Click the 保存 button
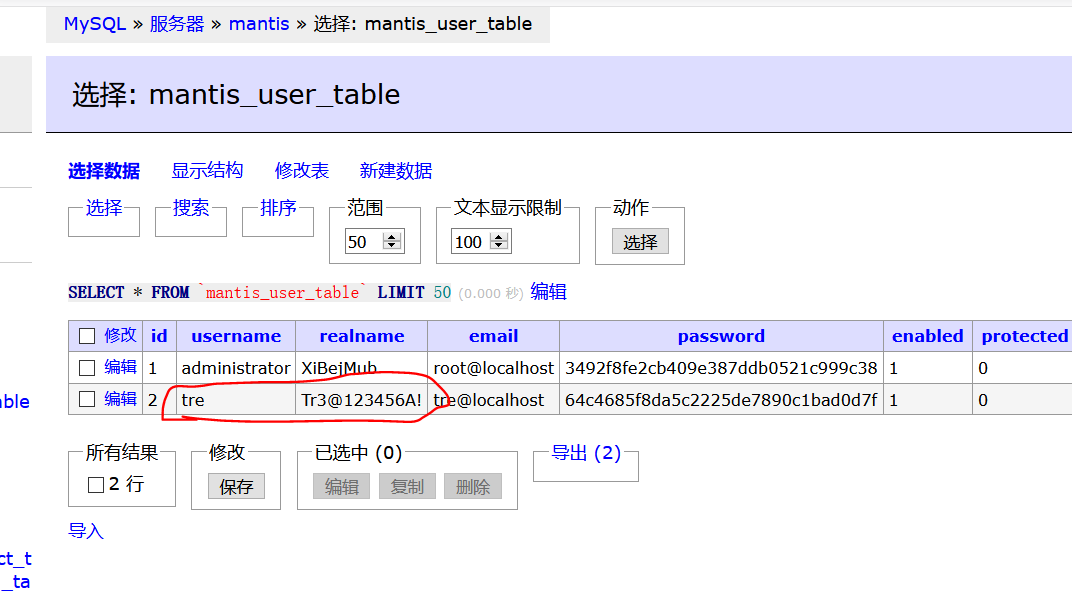Screen dimensions: 1072x614 pyautogui.click(x=236, y=486)
